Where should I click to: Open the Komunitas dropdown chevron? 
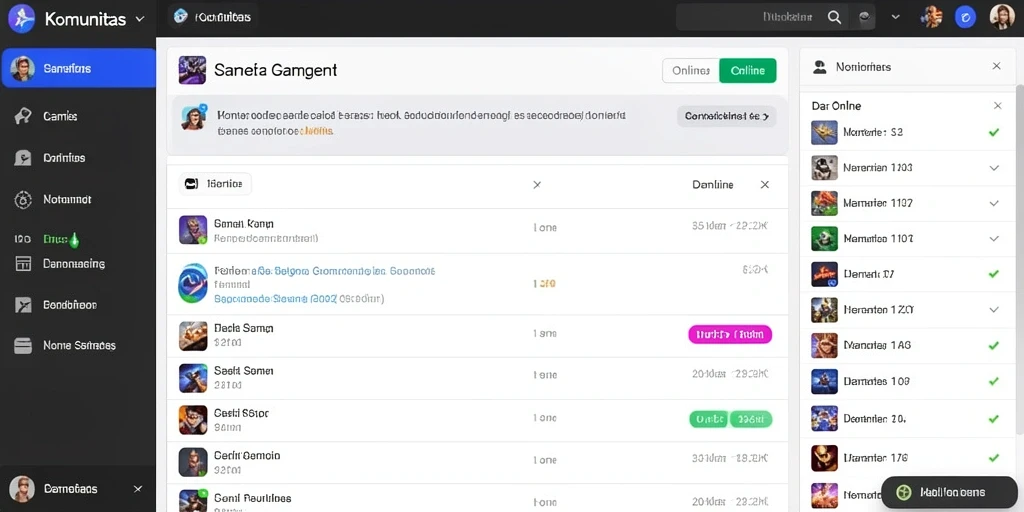(139, 19)
